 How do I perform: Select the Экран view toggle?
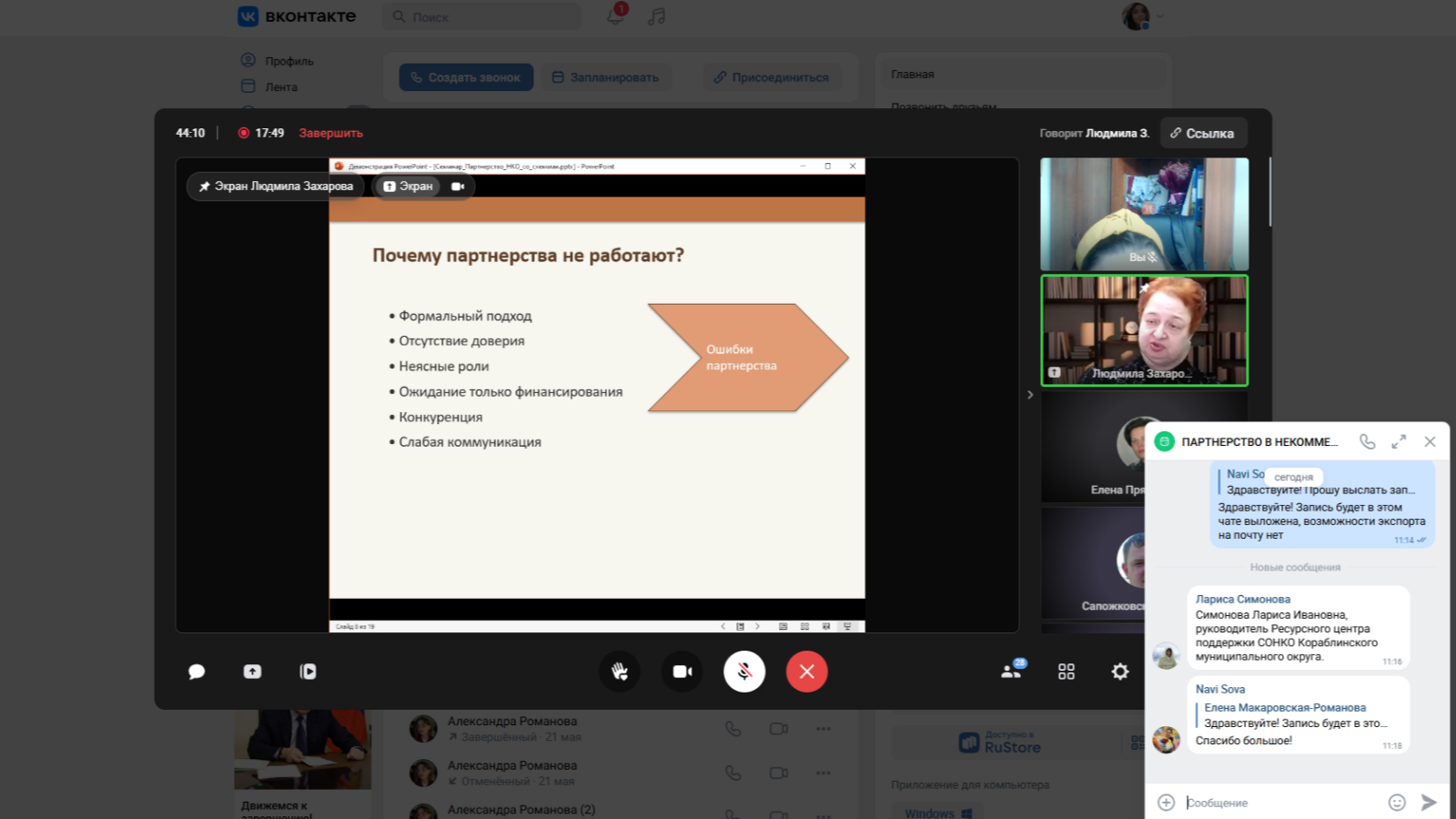(x=408, y=186)
